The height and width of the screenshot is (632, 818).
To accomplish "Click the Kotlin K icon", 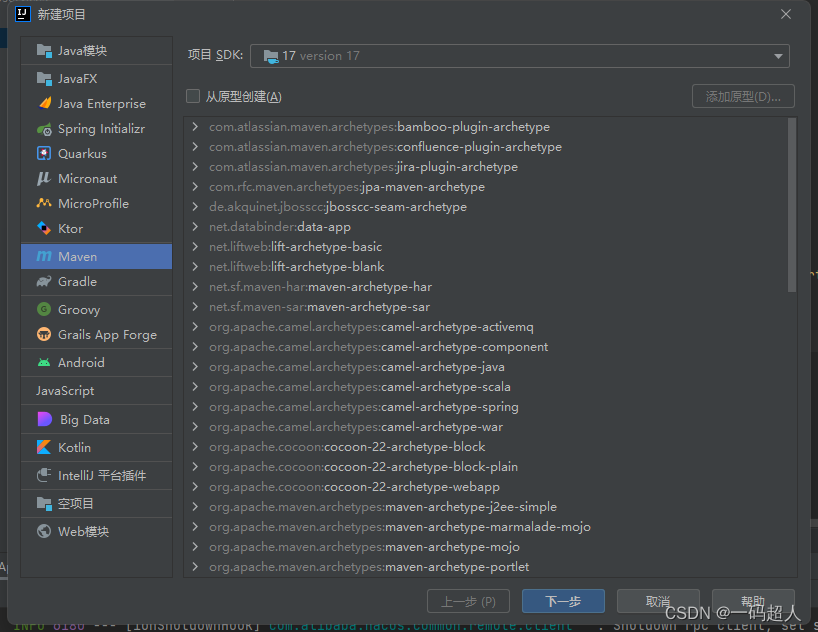I will (44, 447).
